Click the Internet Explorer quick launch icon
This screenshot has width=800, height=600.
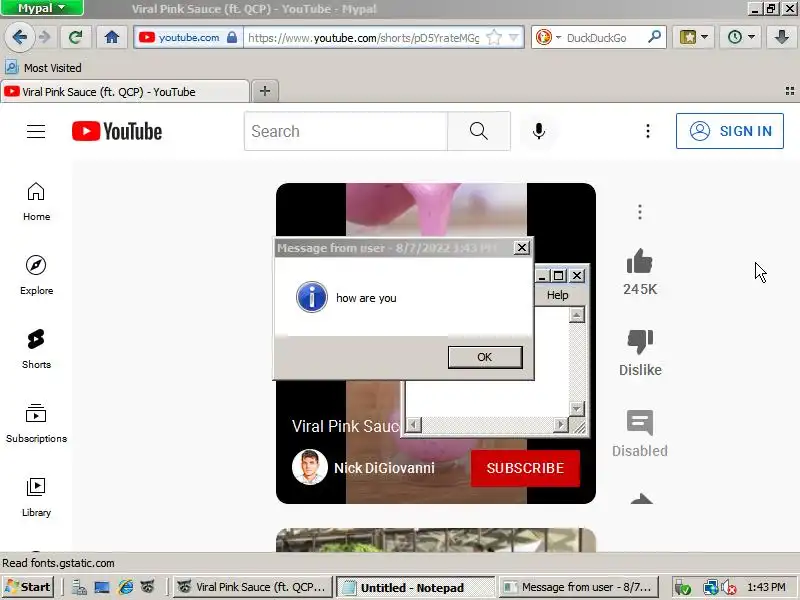[125, 587]
